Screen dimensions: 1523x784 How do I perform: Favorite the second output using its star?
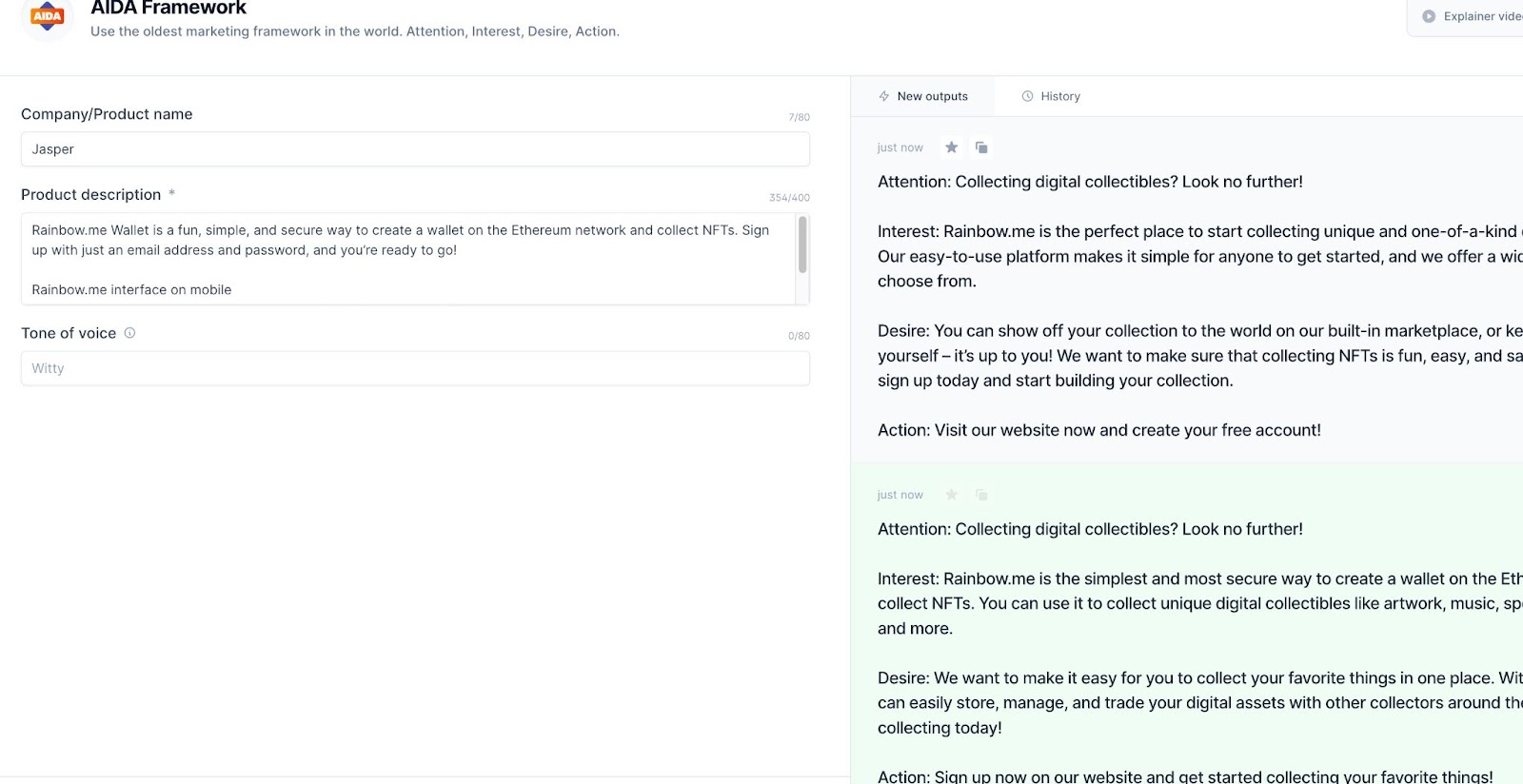click(951, 495)
